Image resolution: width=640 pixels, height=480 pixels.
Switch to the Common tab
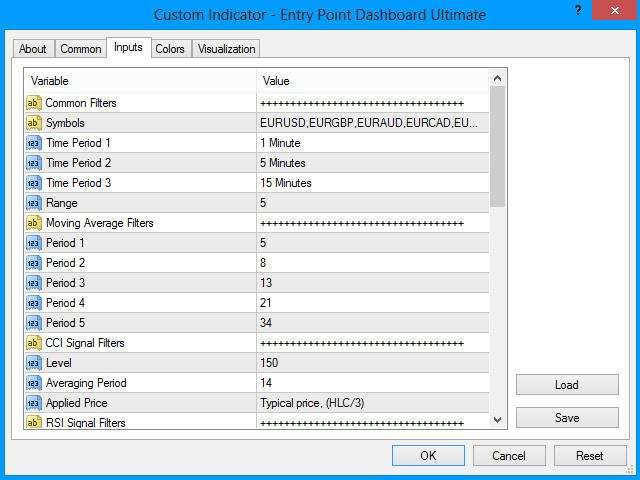[x=81, y=49]
